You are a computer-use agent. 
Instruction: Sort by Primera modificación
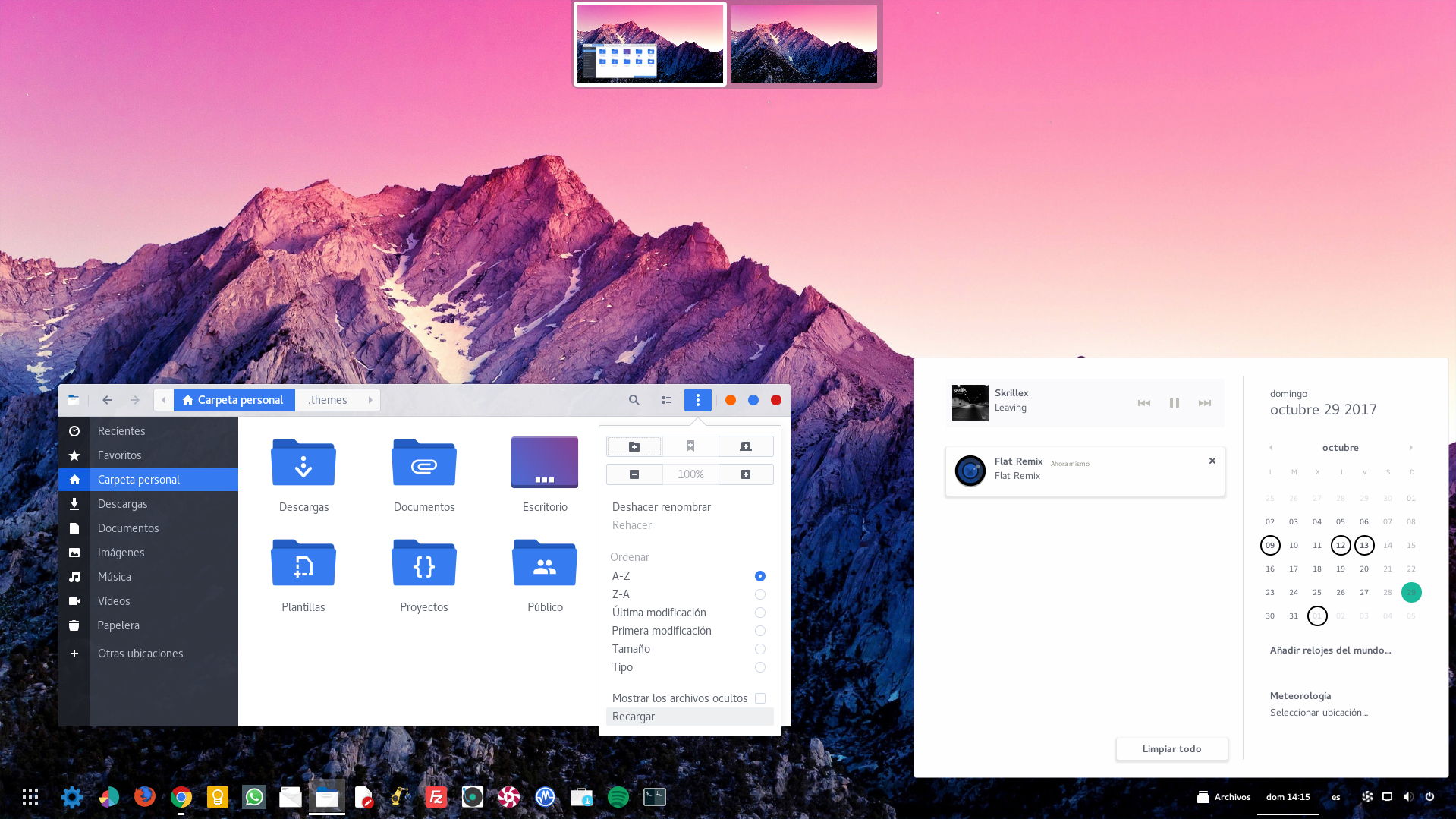click(690, 631)
